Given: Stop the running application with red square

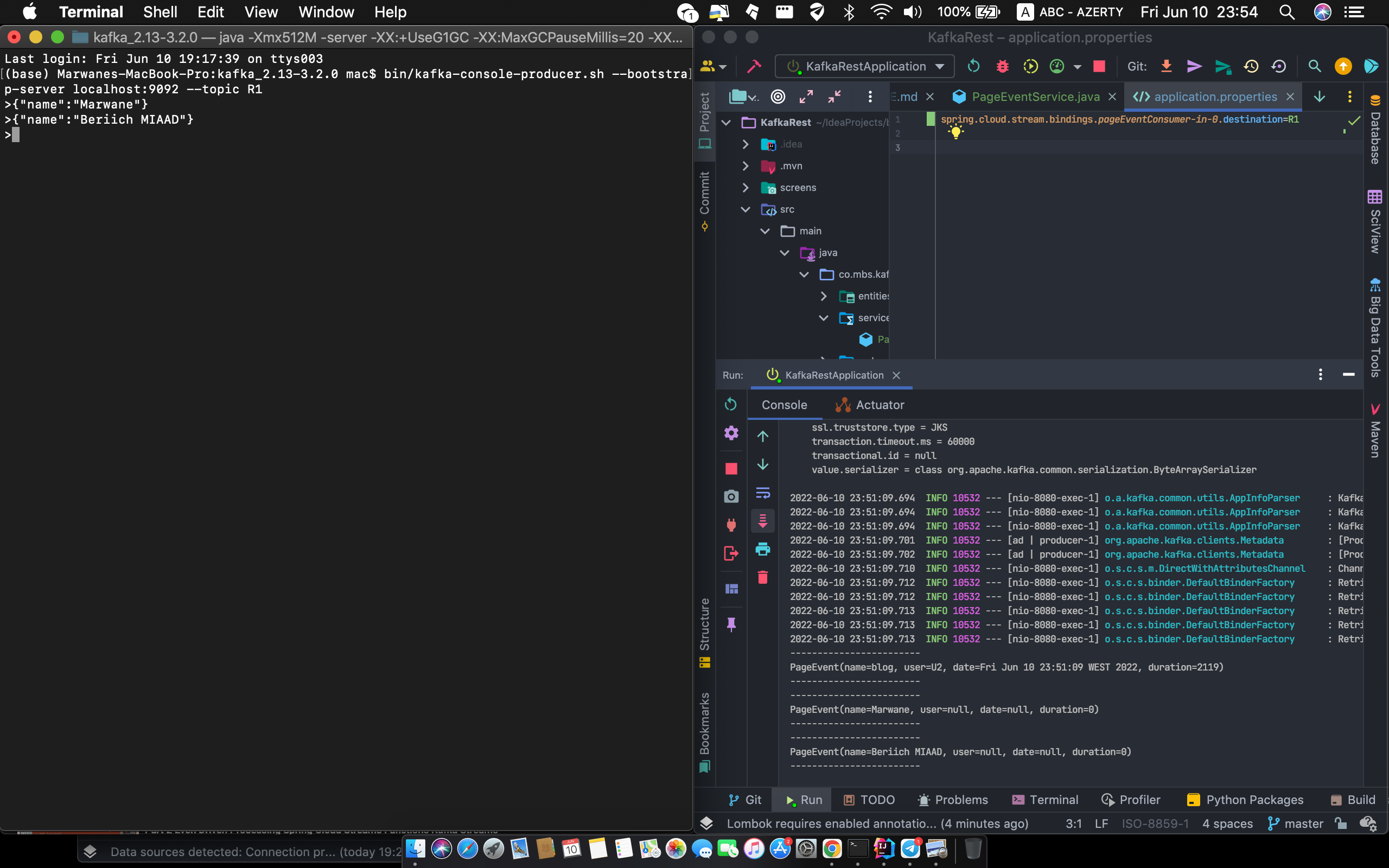Looking at the screenshot, I should 1099,67.
